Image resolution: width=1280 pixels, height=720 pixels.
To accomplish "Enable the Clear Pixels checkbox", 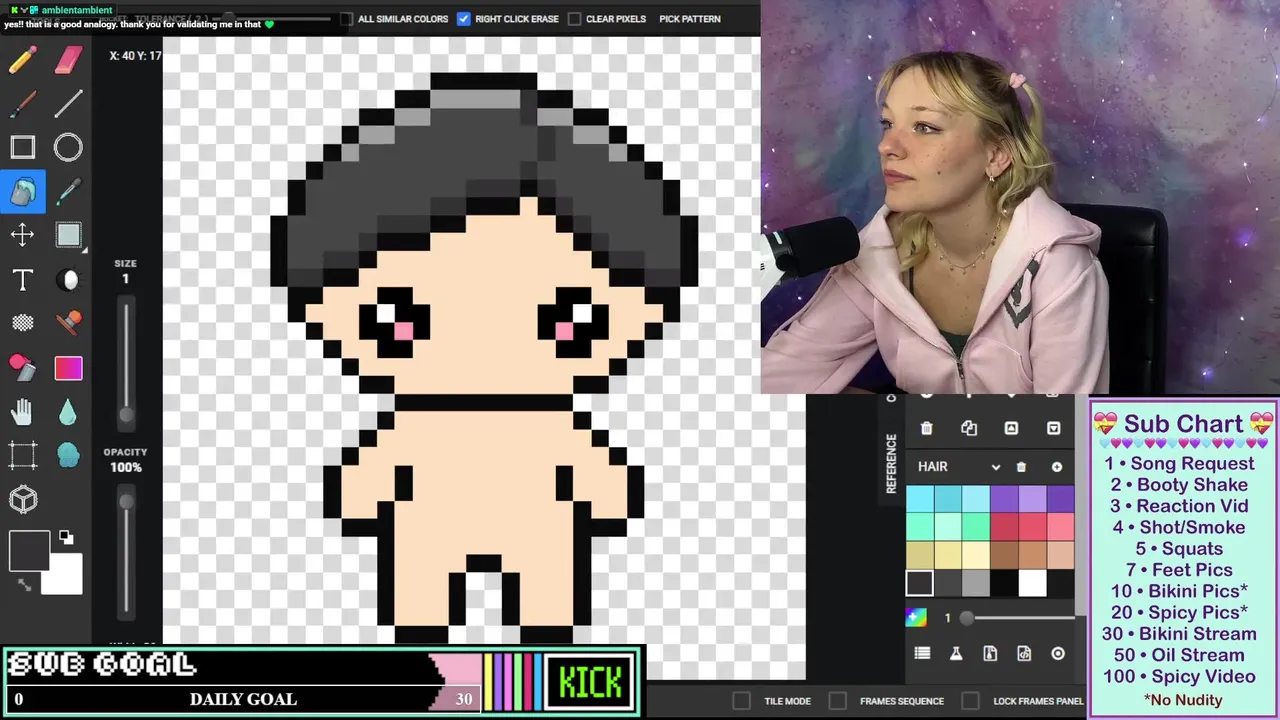I will point(574,19).
